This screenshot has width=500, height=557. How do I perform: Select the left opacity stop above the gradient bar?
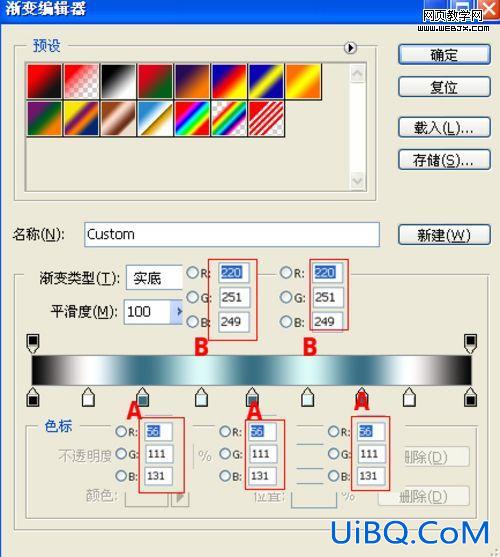[33, 343]
